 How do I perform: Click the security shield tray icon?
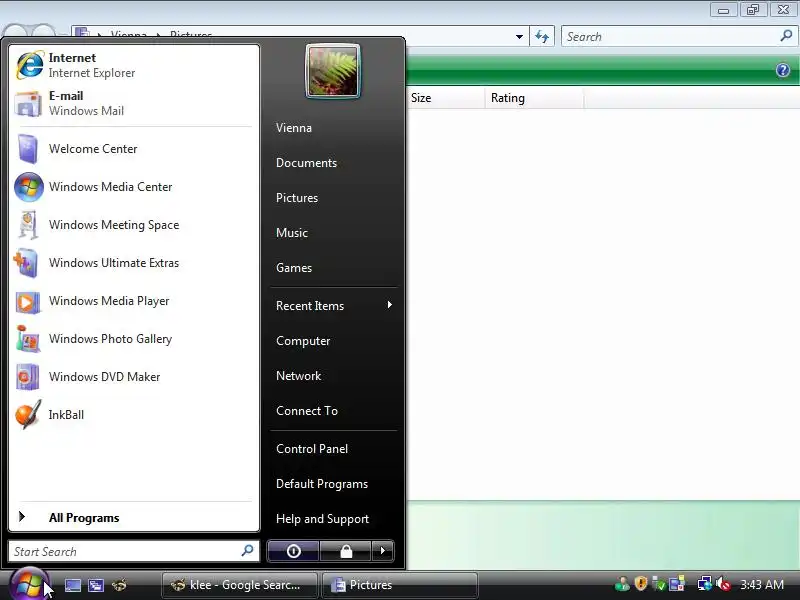[x=641, y=583]
